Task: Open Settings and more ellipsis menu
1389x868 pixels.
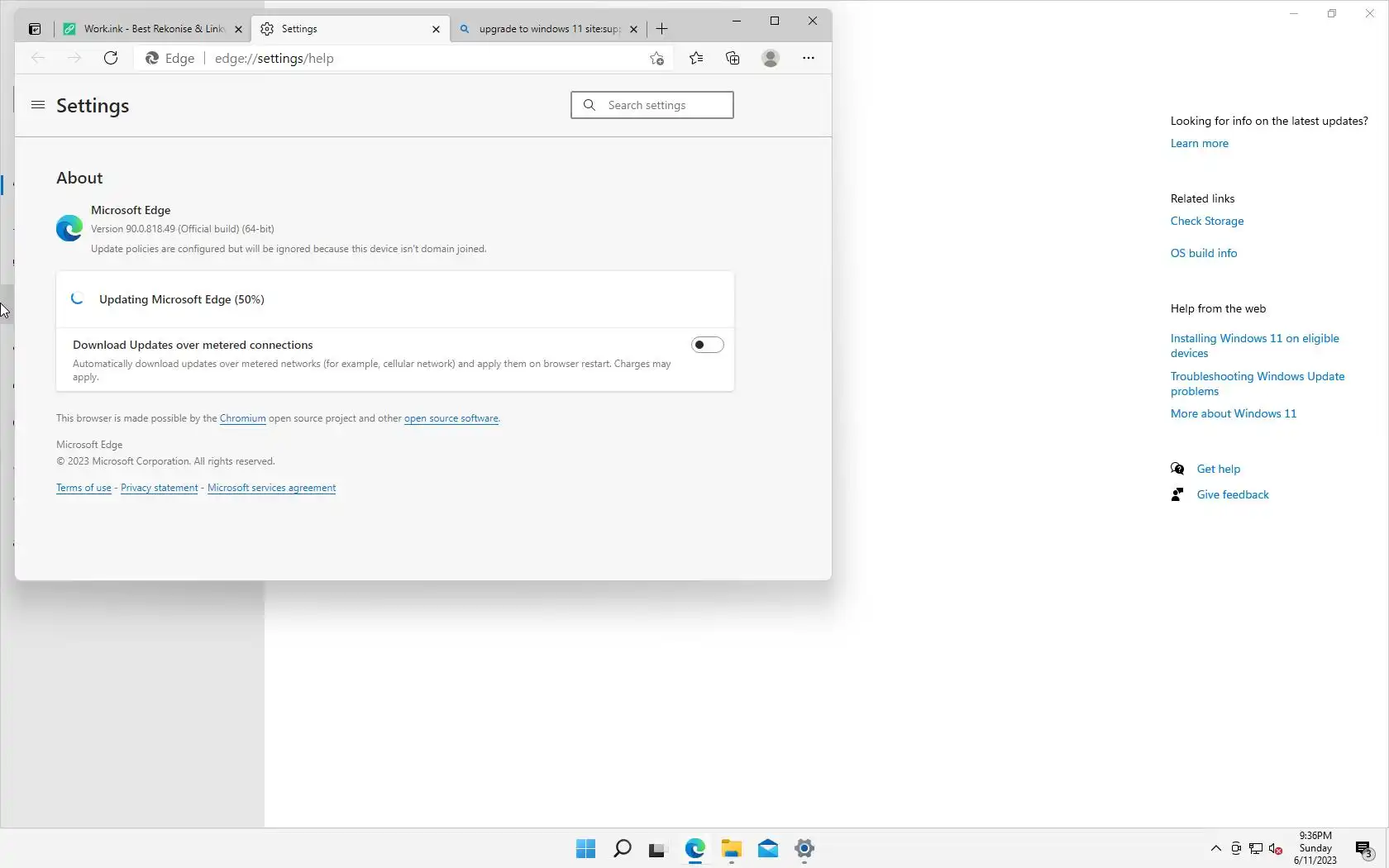Action: [x=809, y=58]
